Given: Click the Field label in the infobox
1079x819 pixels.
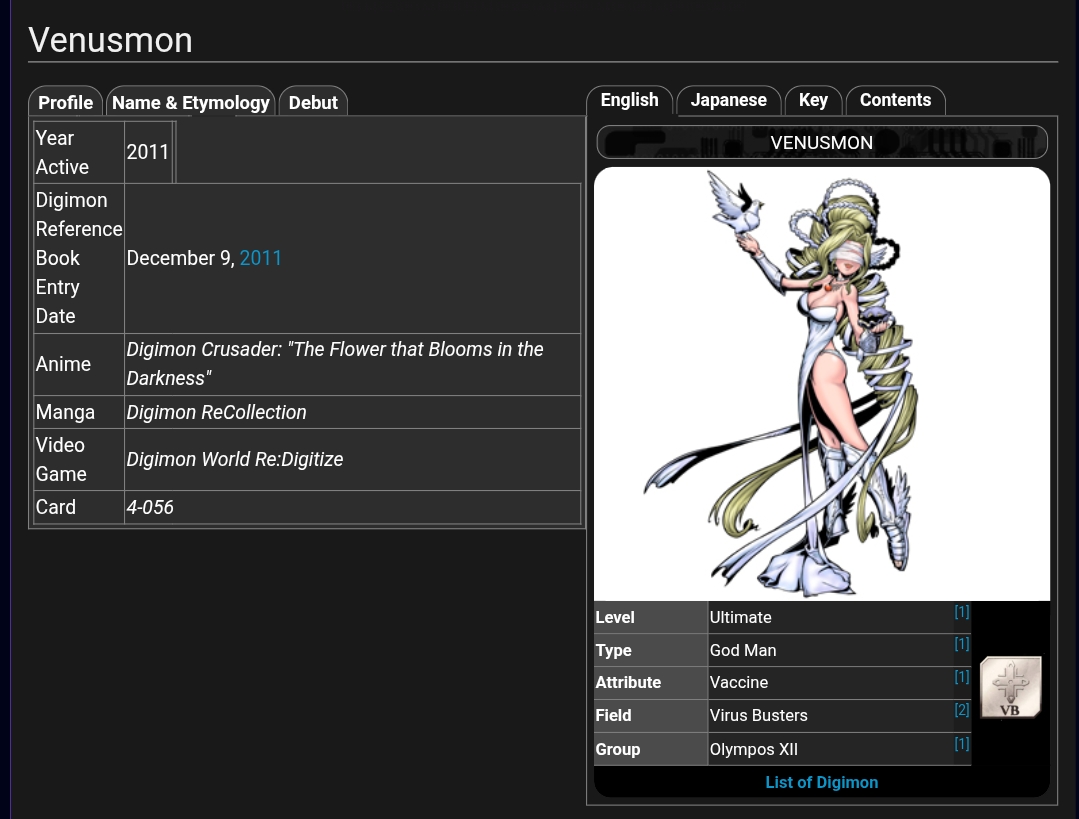Looking at the screenshot, I should pyautogui.click(x=613, y=716).
